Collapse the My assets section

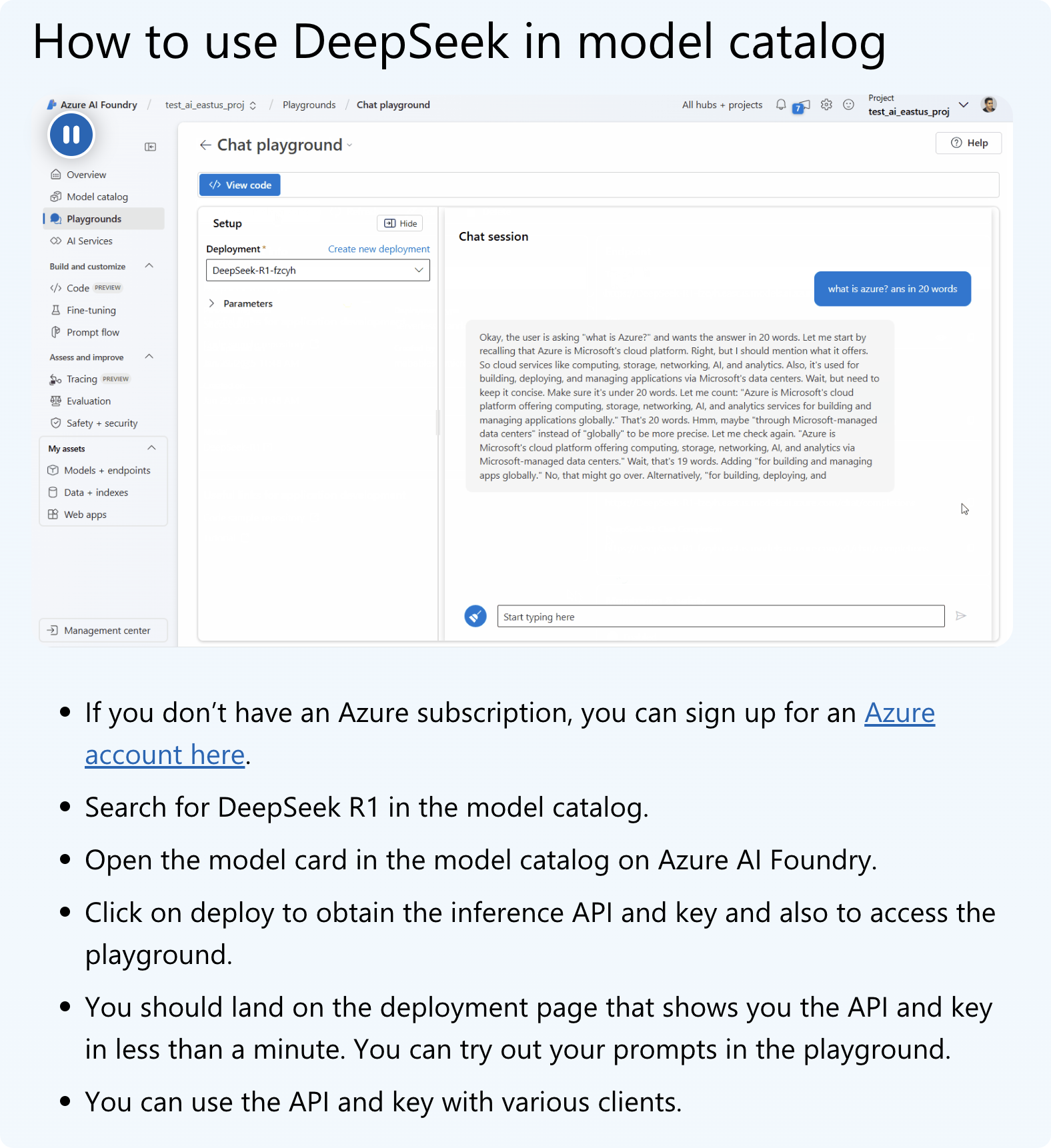click(x=151, y=447)
